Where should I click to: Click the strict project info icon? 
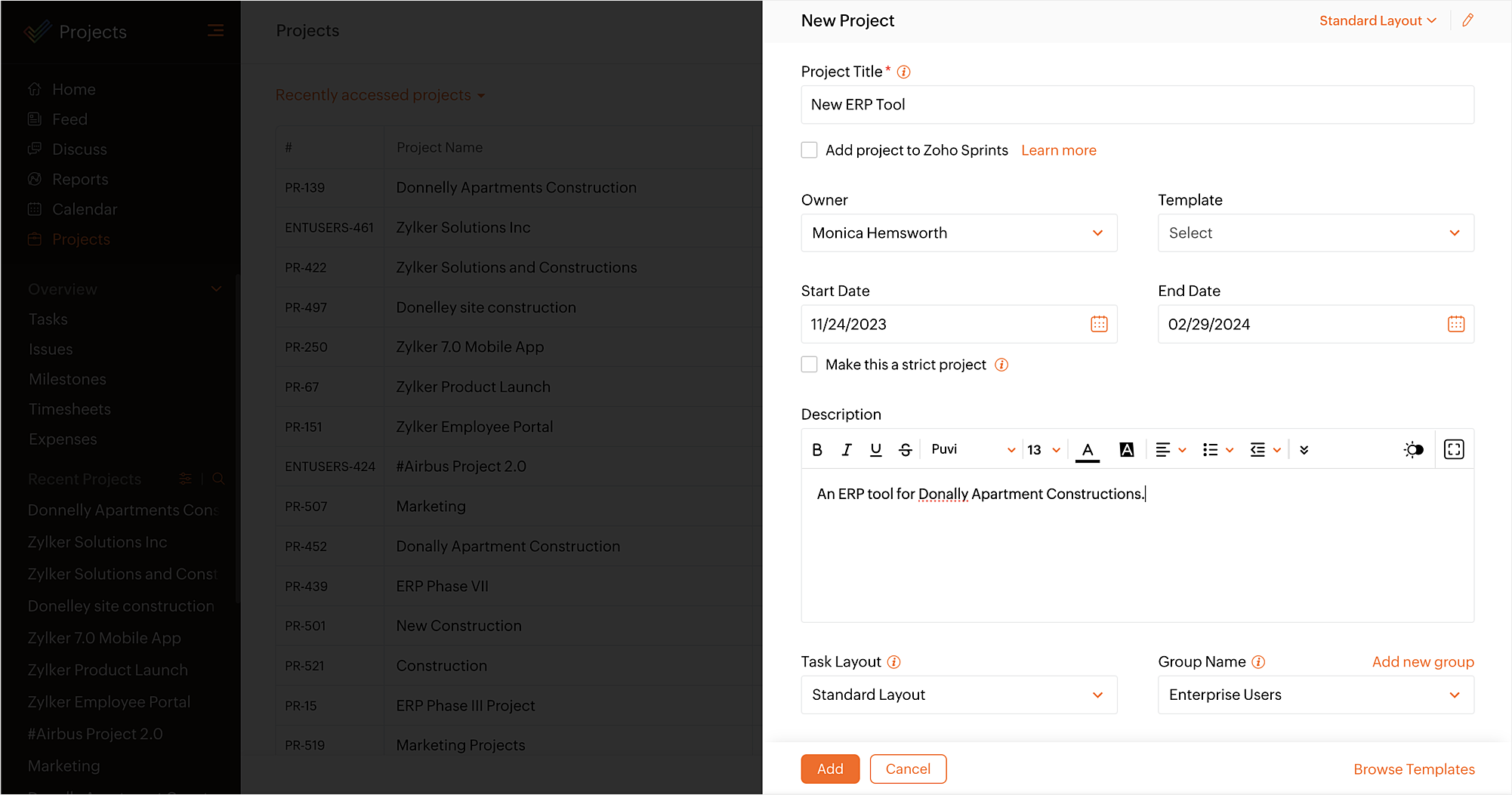tap(1001, 365)
